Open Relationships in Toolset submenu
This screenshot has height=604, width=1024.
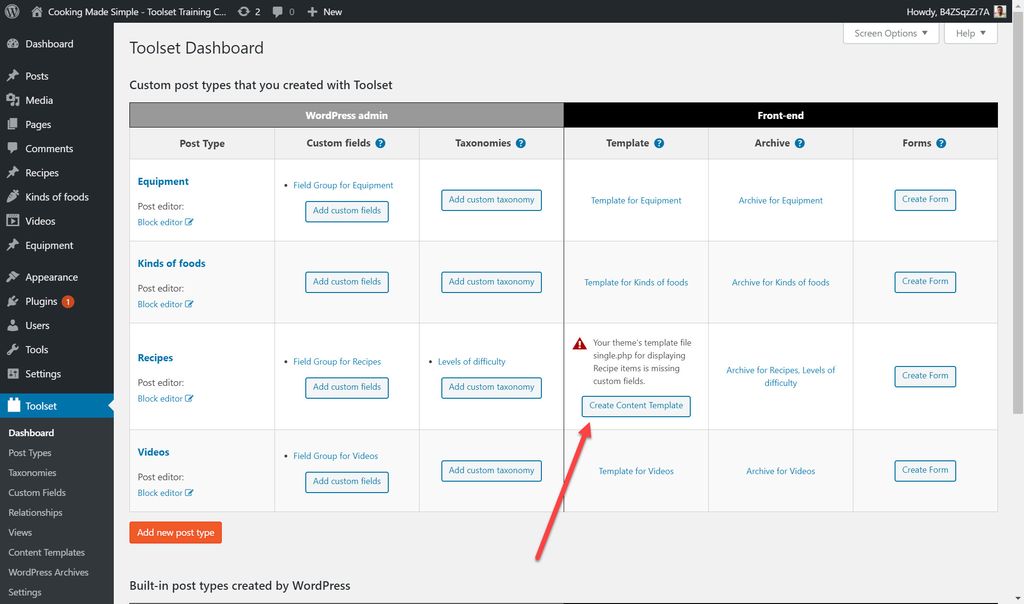(x=35, y=513)
